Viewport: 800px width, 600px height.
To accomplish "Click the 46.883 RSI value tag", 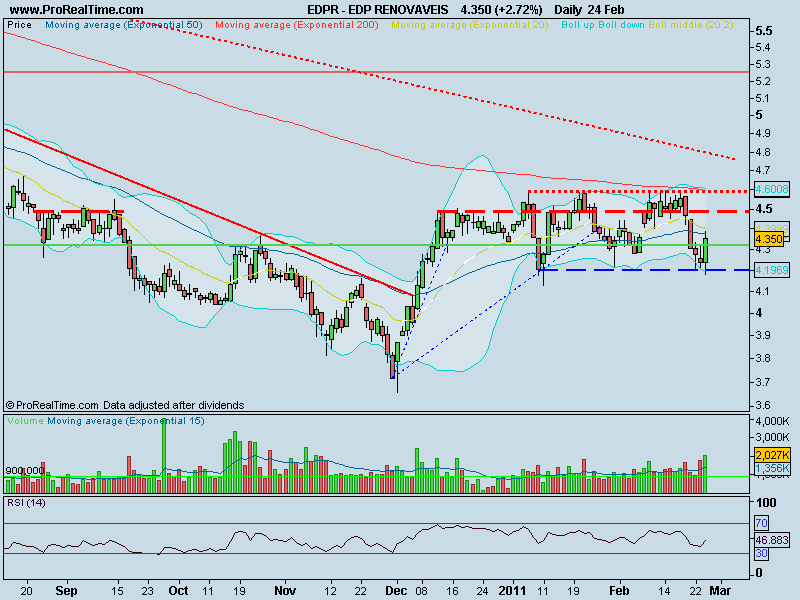I will pos(772,540).
